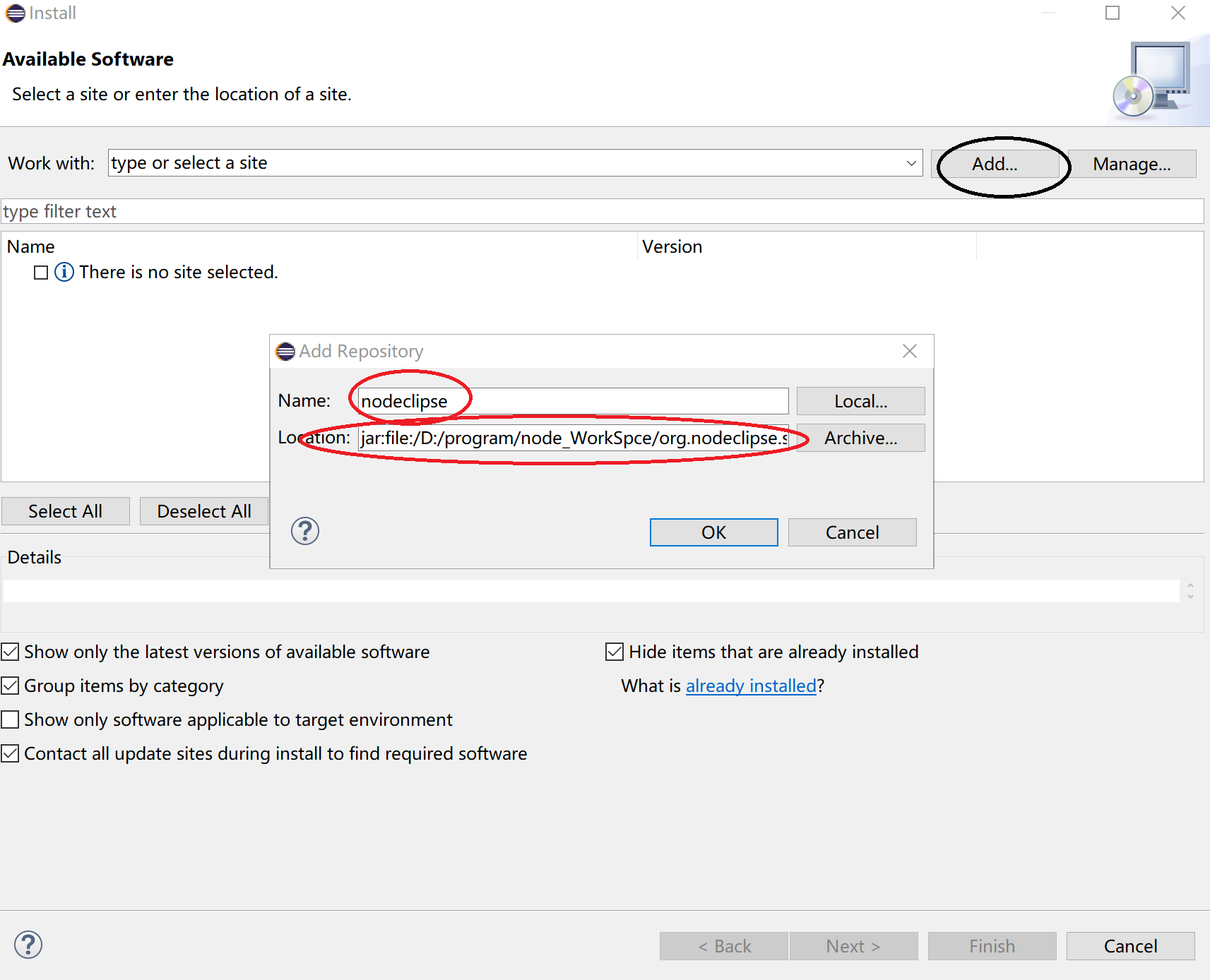Click the Details area scroll stepper arrows
The image size is (1210, 980).
pos(1191,591)
